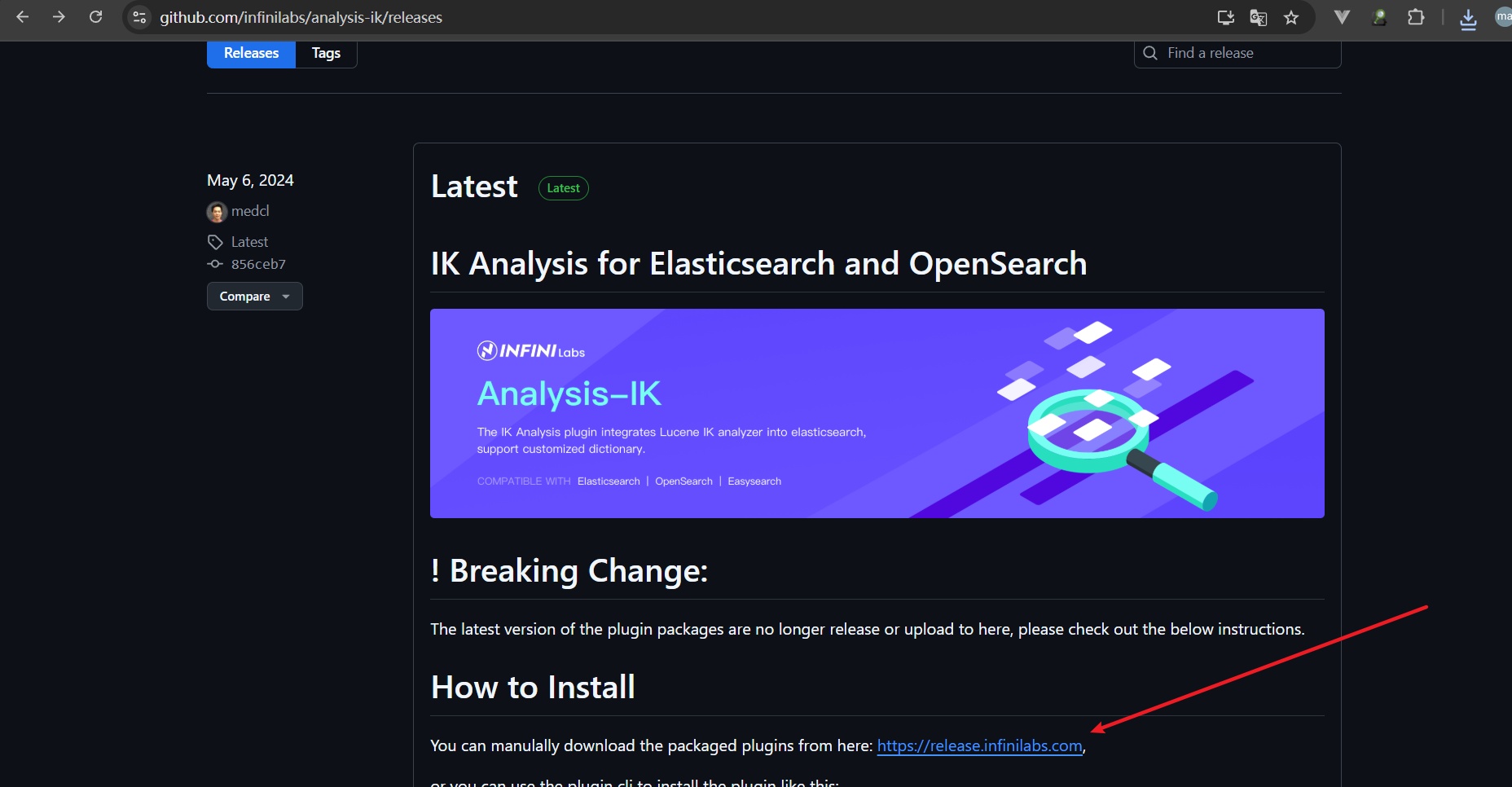The image size is (1512, 787).
Task: Focus the Find a release search field
Action: [1237, 53]
